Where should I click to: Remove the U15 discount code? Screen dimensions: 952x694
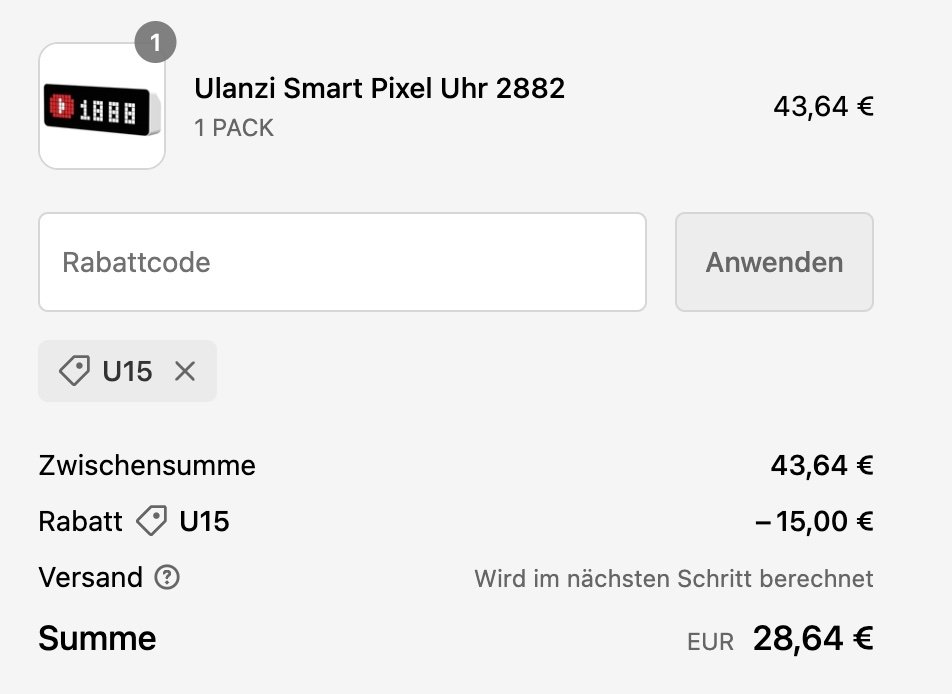(185, 372)
